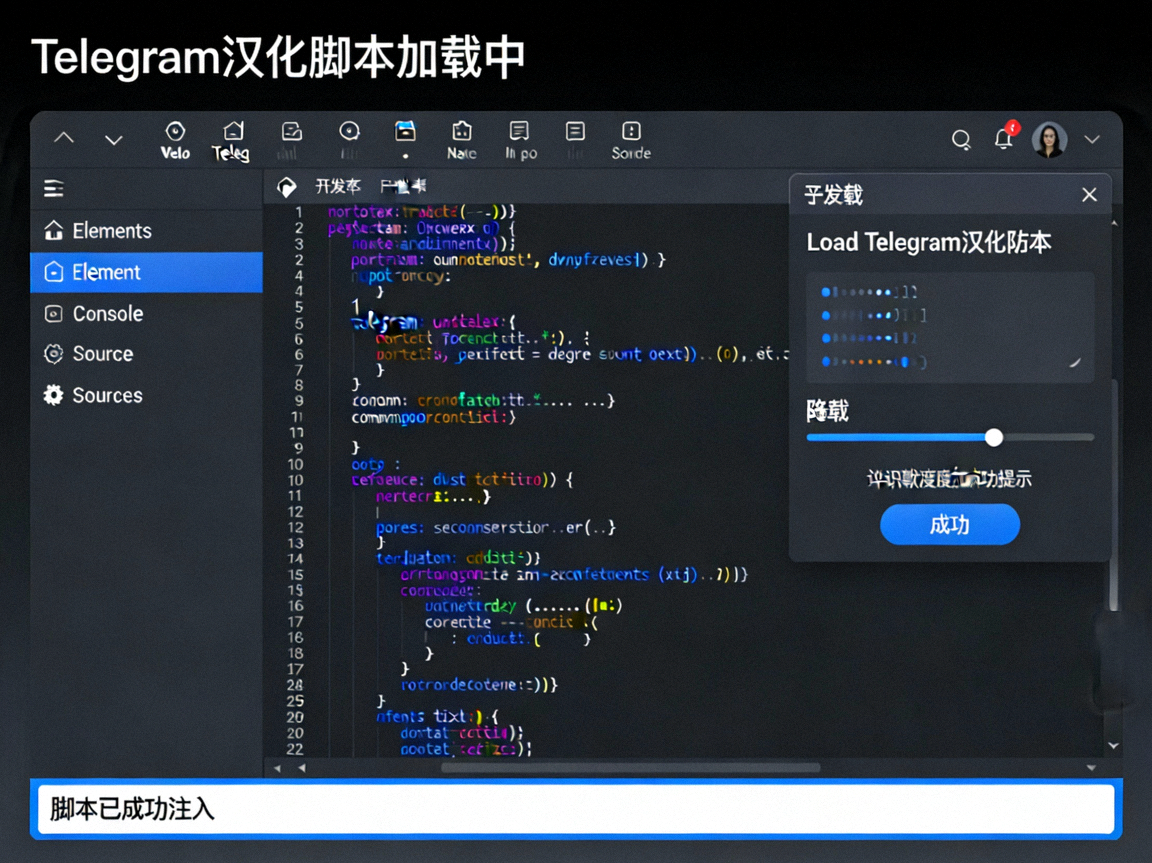Select the Velo toolbar icon
1152x863 pixels.
click(x=175, y=138)
